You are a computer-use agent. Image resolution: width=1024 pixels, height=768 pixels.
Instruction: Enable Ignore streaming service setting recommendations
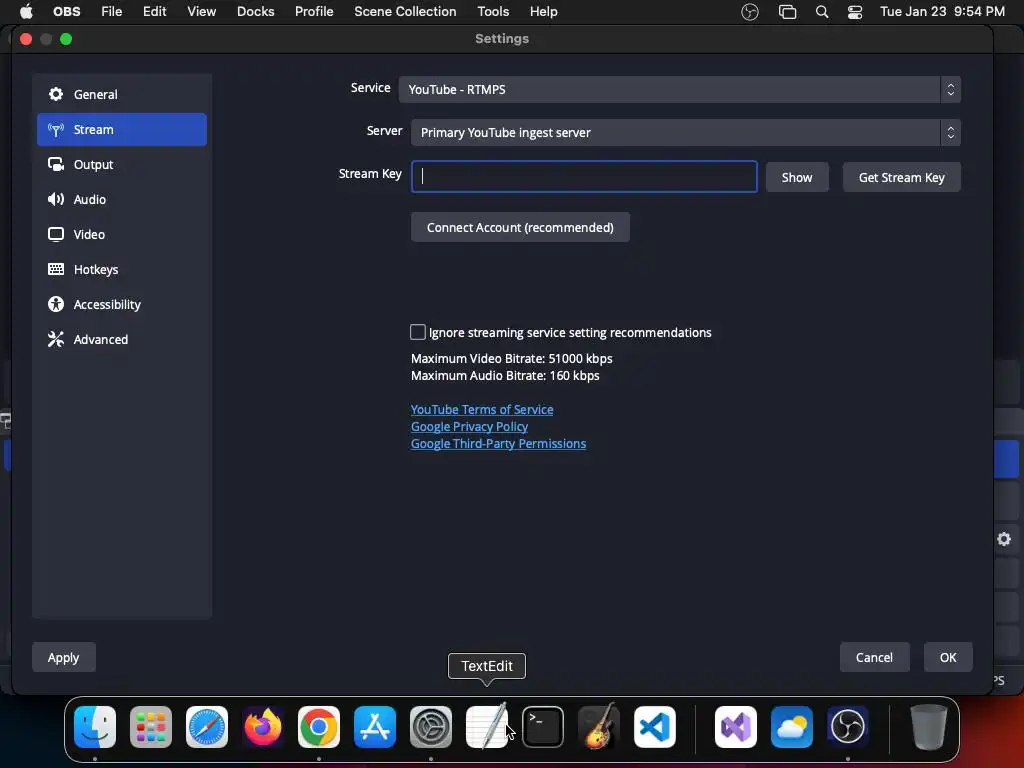tap(418, 332)
